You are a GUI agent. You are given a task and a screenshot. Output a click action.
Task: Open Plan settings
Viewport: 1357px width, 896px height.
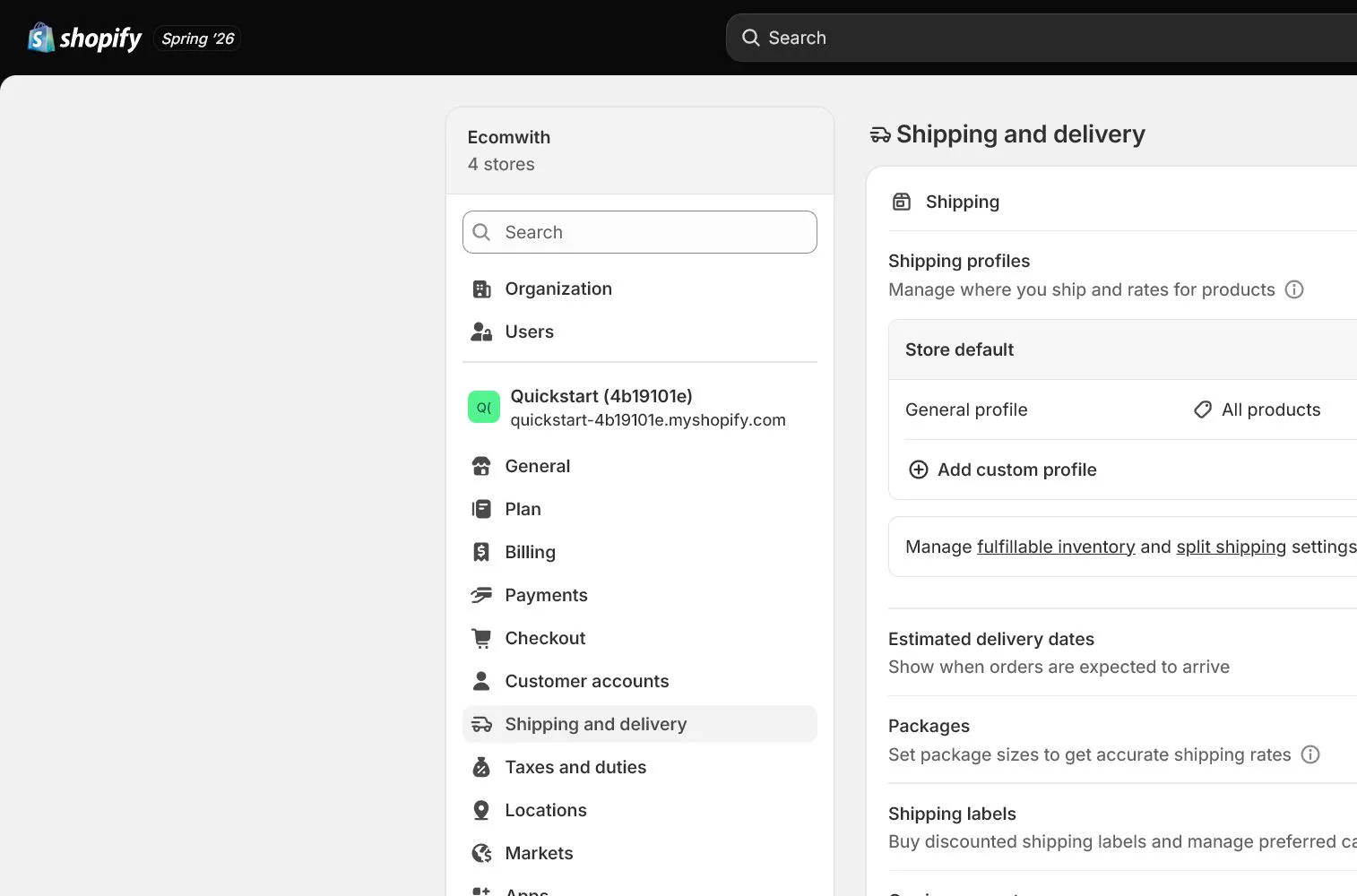pos(640,509)
